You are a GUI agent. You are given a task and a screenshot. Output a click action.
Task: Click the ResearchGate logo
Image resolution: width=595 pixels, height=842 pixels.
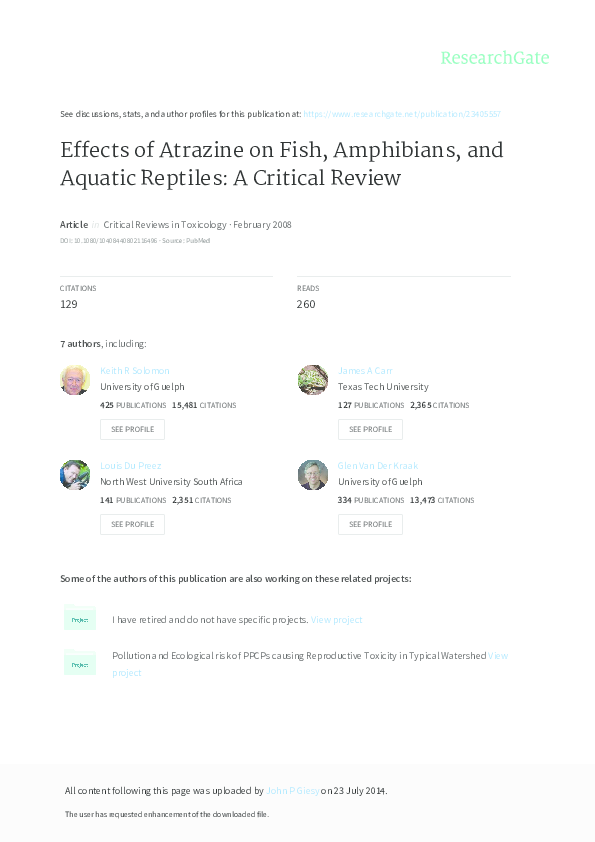click(x=497, y=58)
